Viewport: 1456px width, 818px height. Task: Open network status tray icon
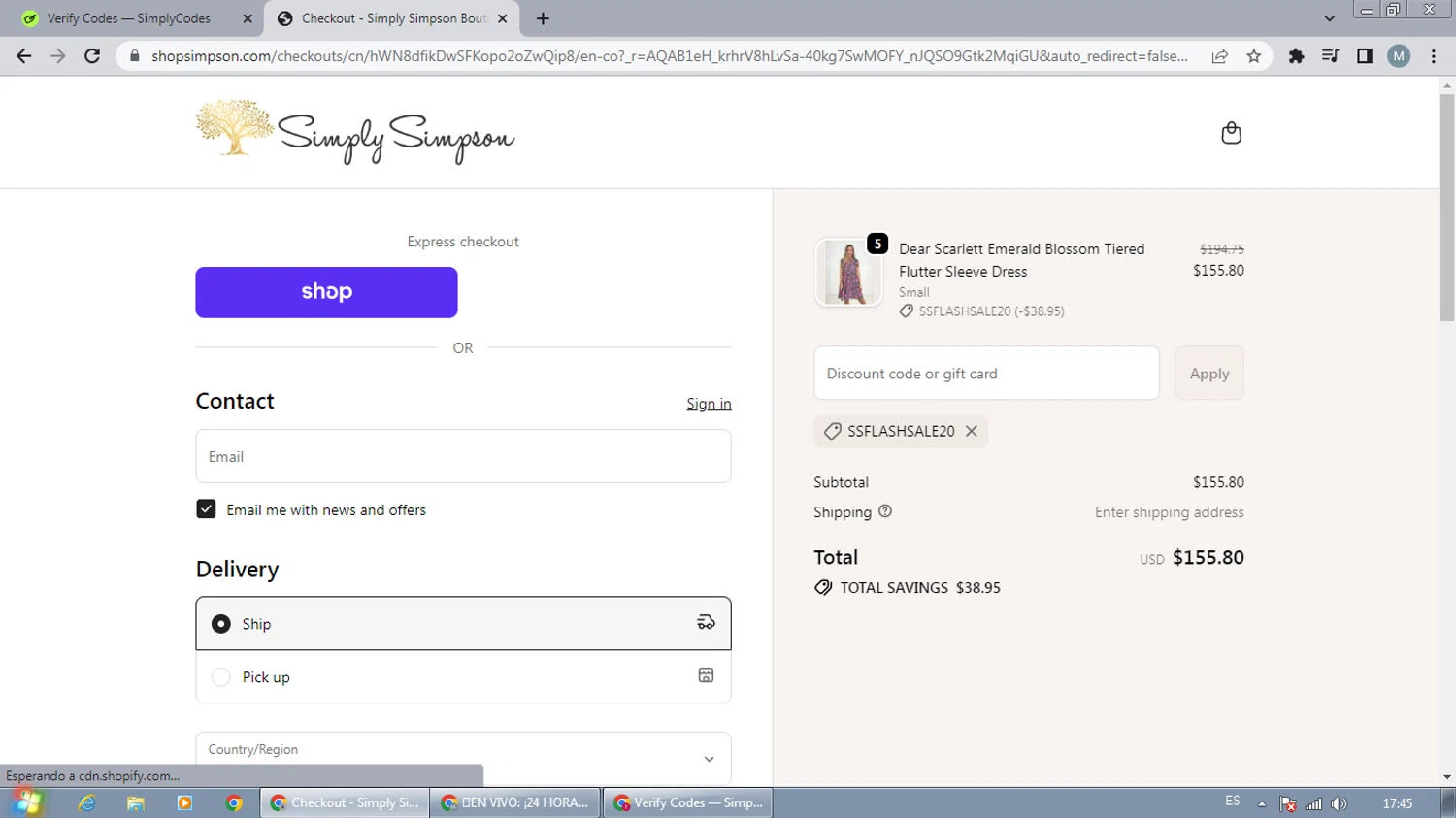coord(1313,803)
